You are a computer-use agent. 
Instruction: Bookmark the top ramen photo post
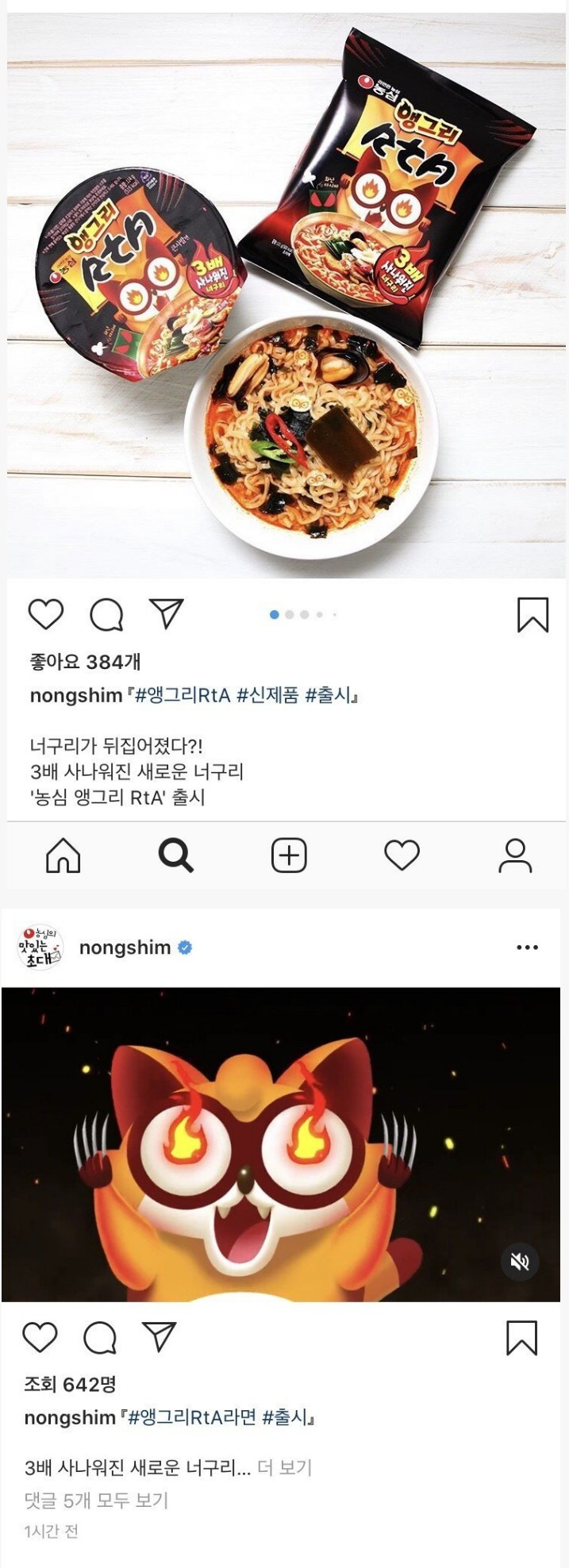[532, 615]
